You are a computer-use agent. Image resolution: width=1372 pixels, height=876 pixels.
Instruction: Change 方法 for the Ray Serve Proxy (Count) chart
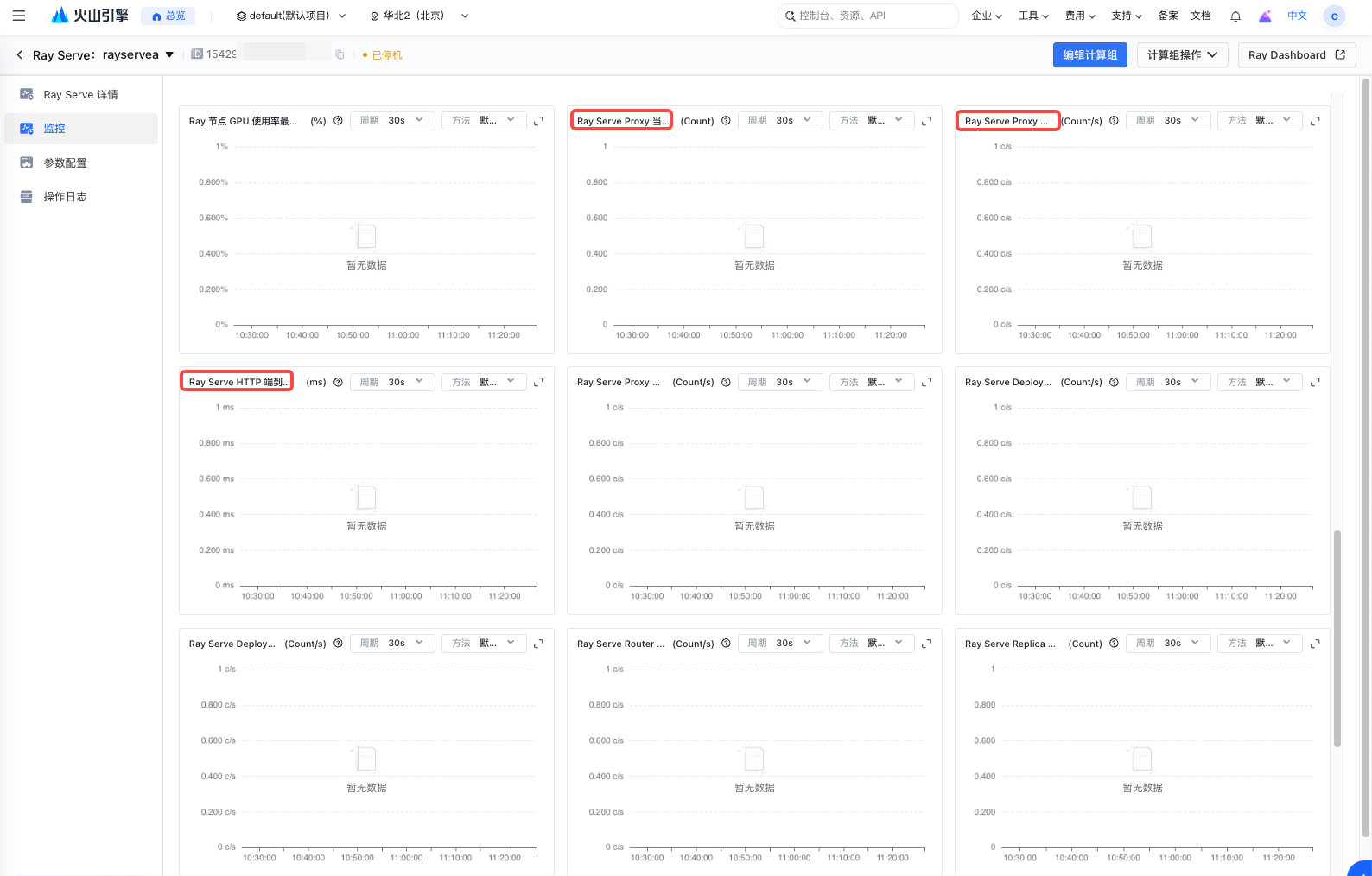pos(872,120)
